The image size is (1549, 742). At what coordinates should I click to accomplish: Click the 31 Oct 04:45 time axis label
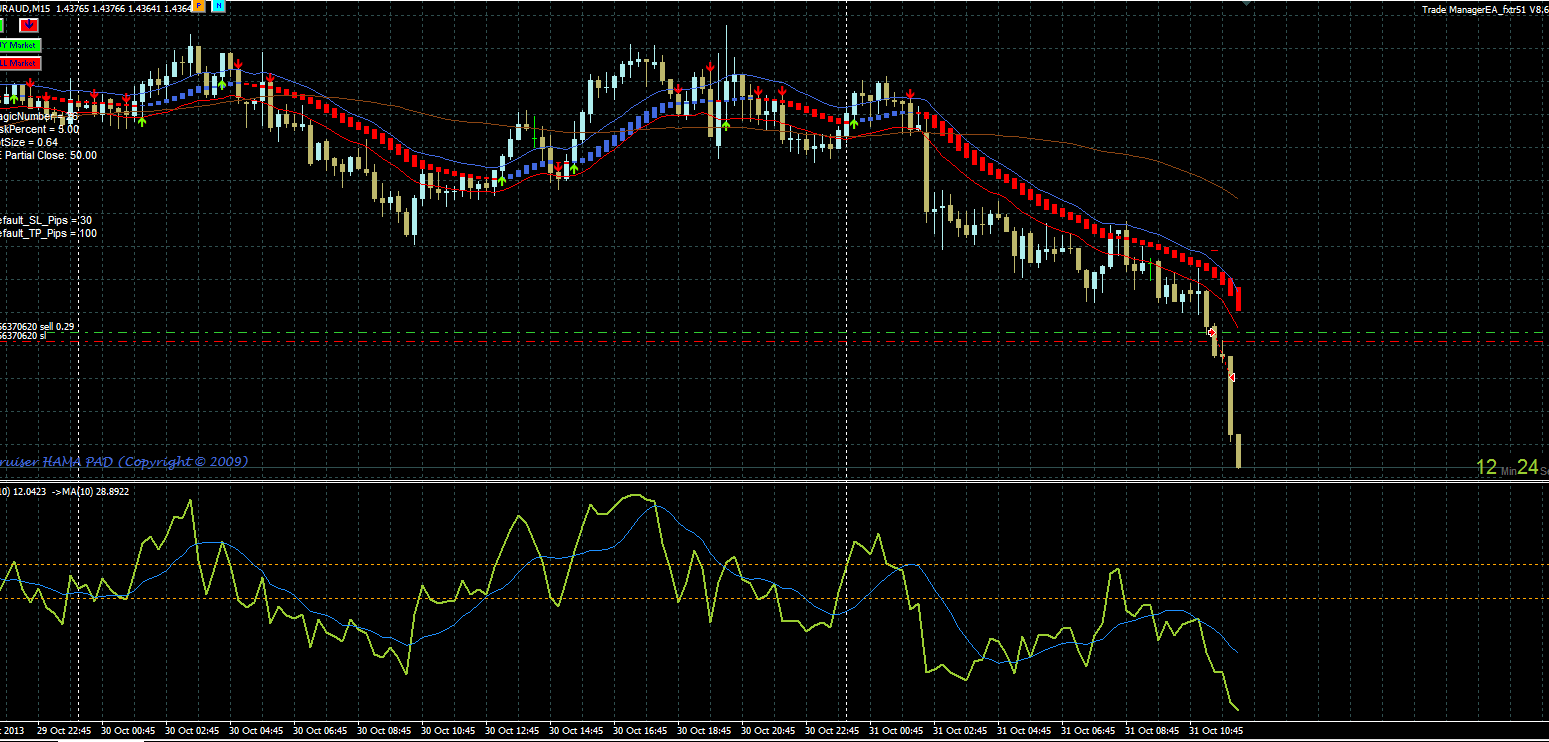click(x=1024, y=731)
